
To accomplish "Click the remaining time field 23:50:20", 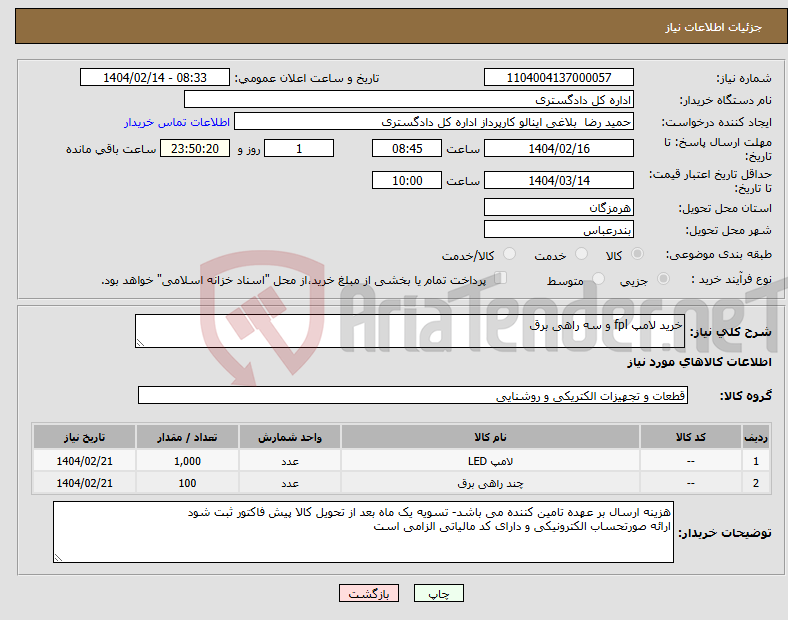I will point(195,148).
